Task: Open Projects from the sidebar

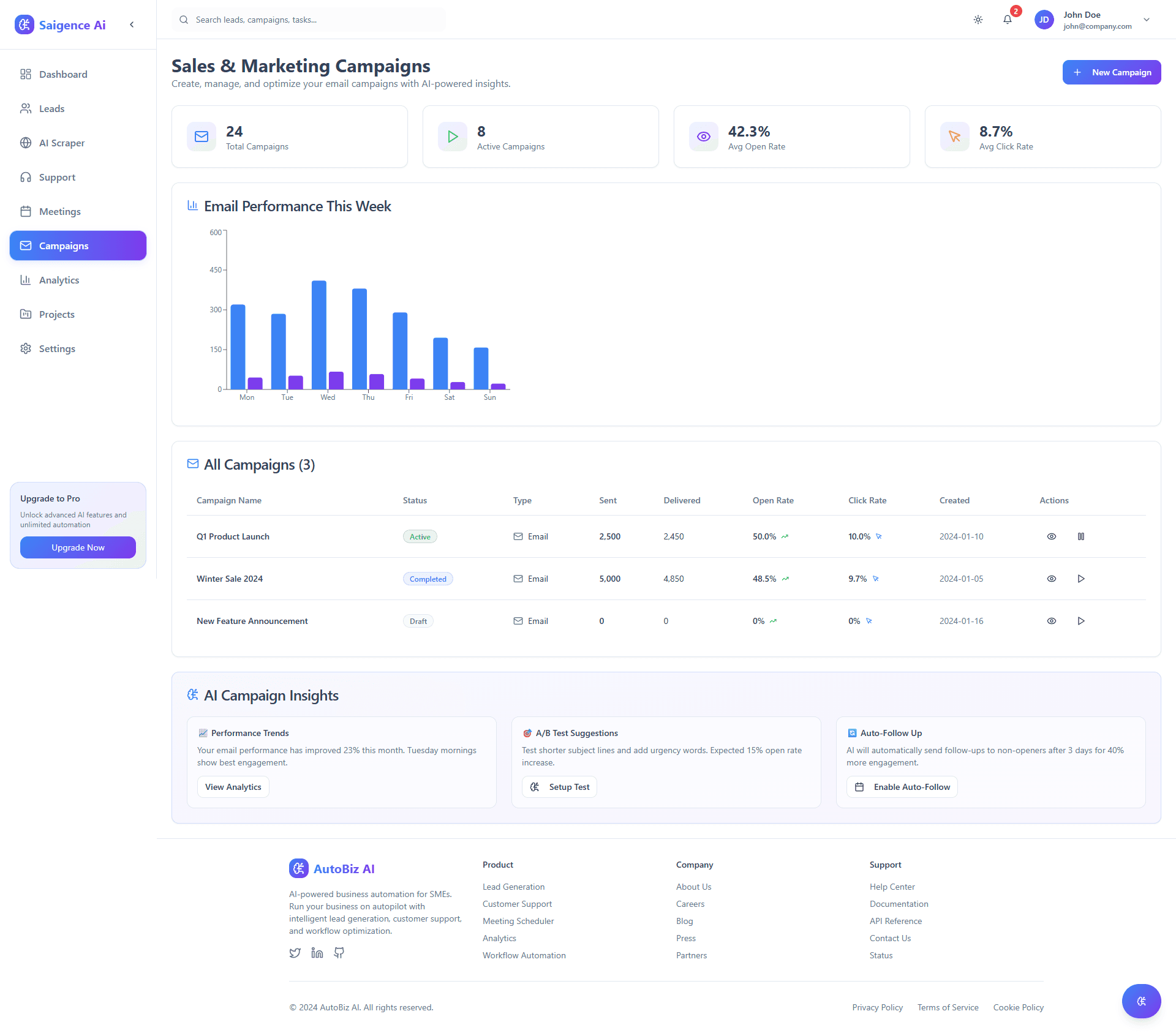Action: coord(78,314)
